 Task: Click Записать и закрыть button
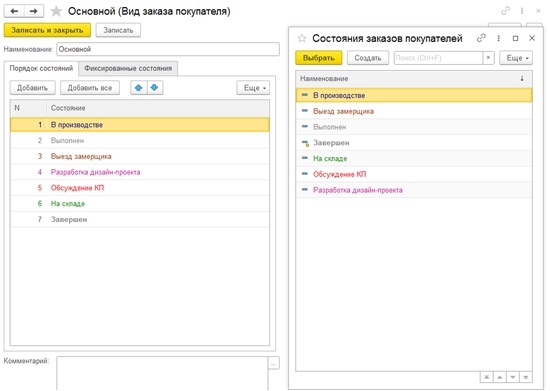[x=47, y=30]
